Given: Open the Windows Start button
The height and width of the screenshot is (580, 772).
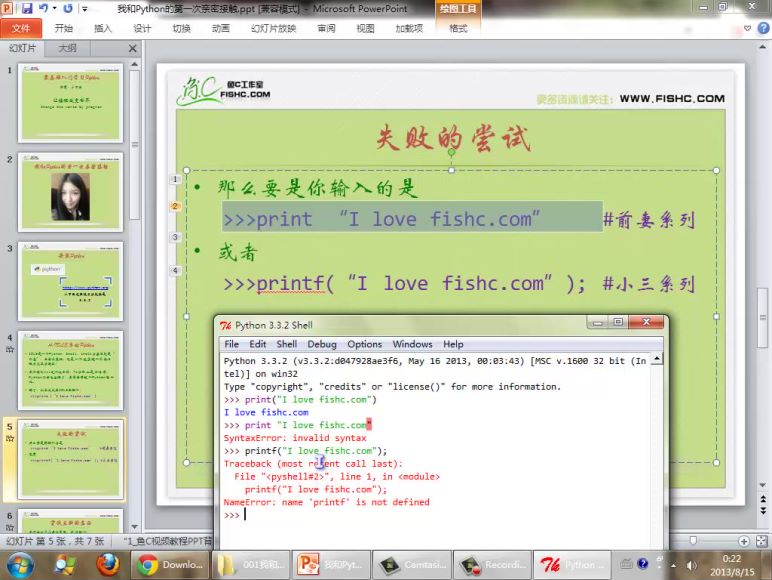Looking at the screenshot, I should point(20,565).
